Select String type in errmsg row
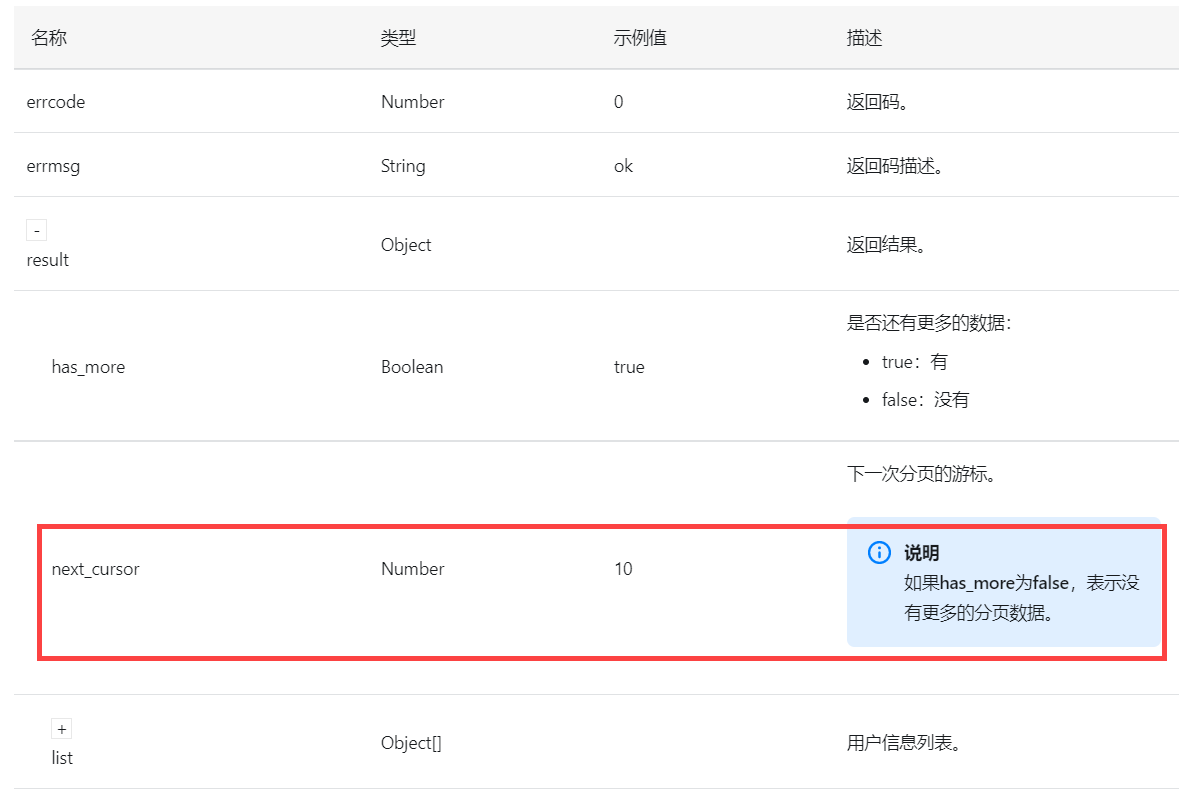Image resolution: width=1182 pixels, height=790 pixels. point(403,166)
